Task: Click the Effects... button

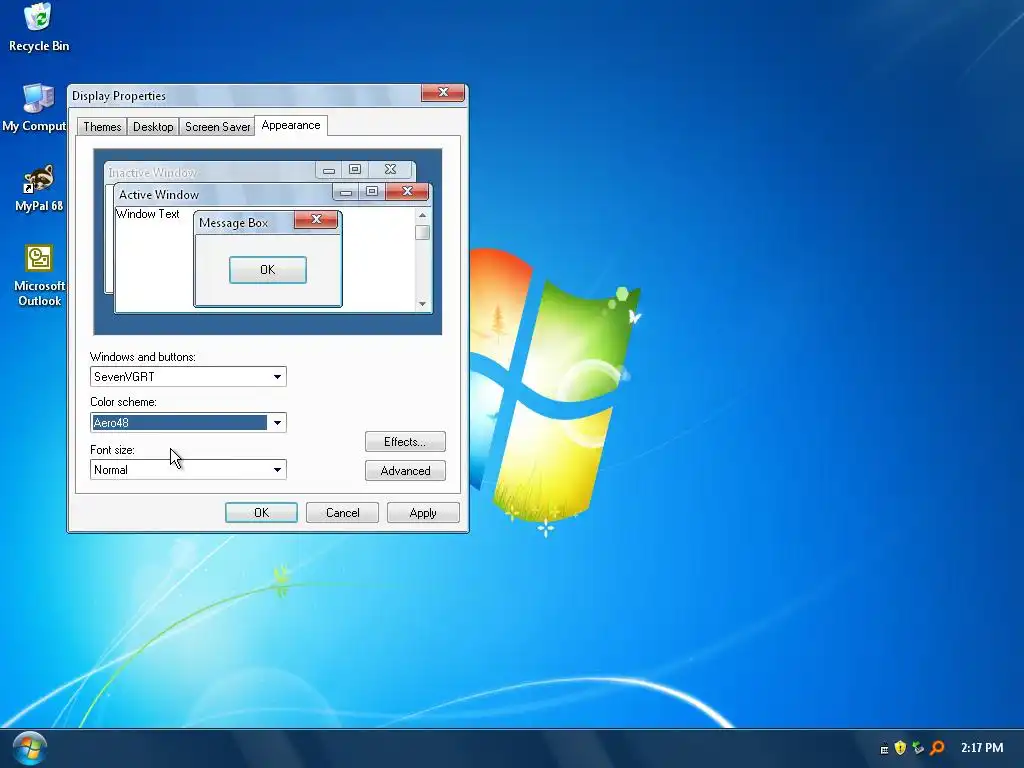Action: click(405, 442)
